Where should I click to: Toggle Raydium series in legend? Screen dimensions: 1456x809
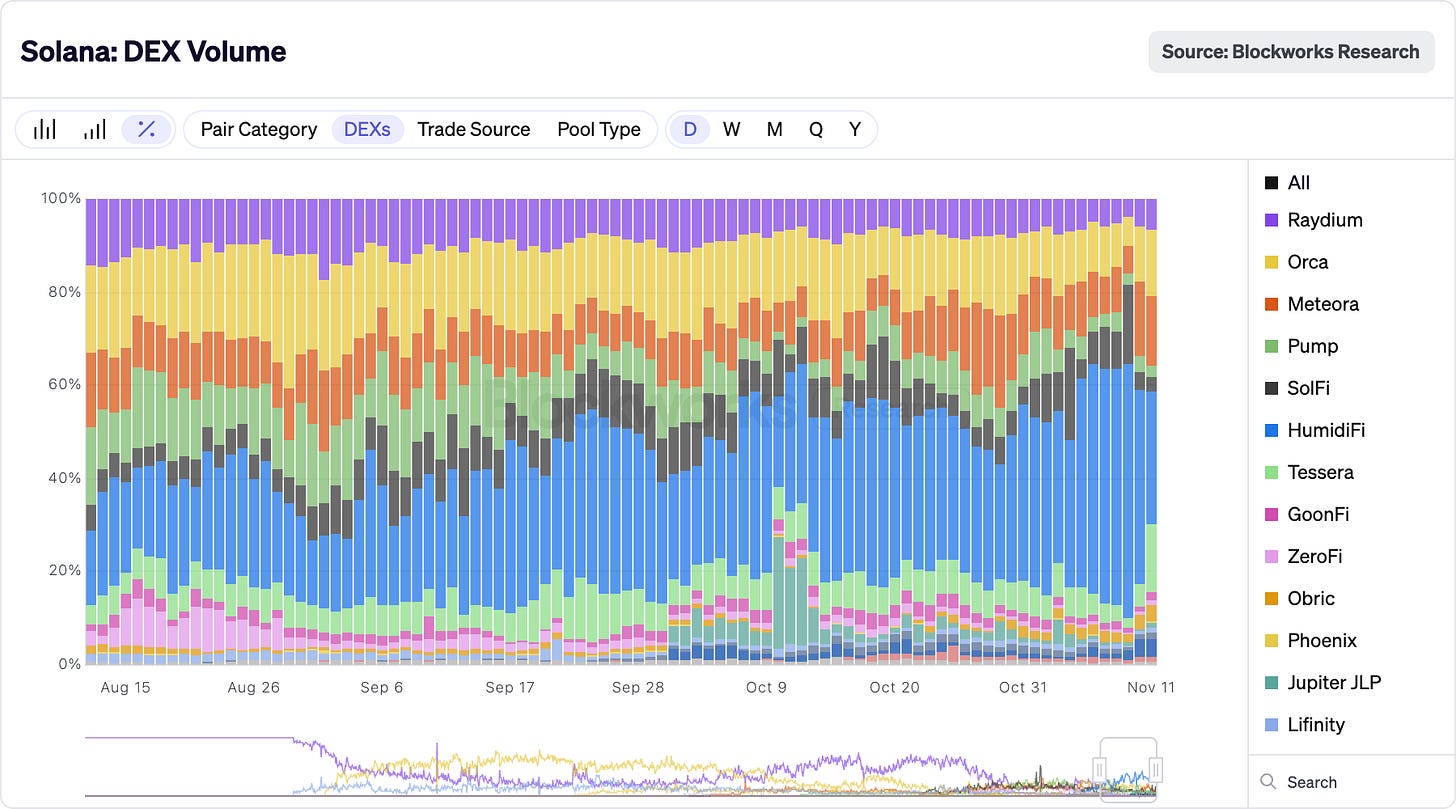pyautogui.click(x=1313, y=220)
